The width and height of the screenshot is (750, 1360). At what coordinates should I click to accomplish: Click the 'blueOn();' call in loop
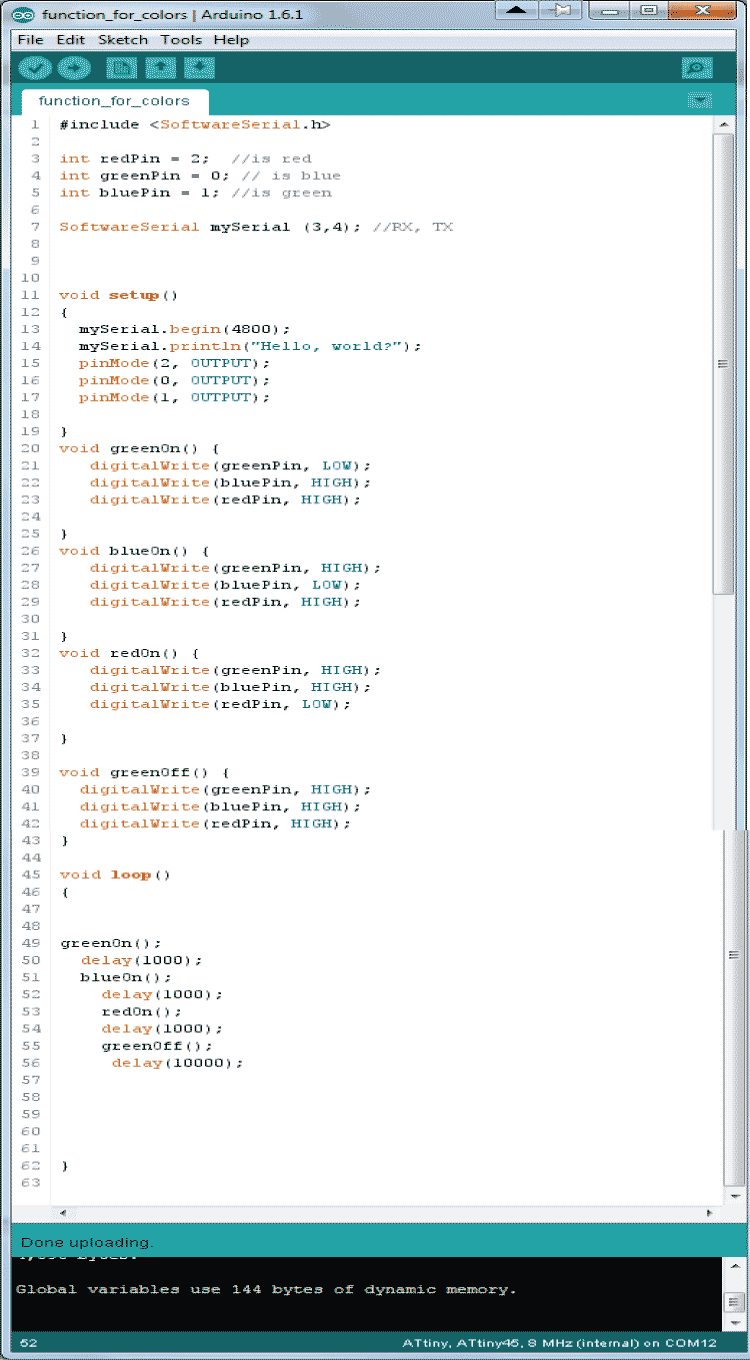pos(125,976)
